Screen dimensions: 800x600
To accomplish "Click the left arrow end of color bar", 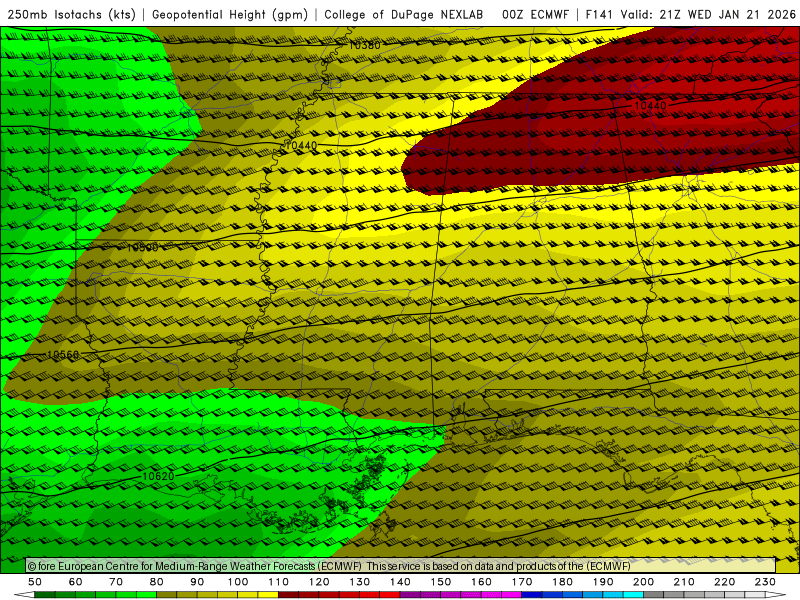I will [x=24, y=595].
